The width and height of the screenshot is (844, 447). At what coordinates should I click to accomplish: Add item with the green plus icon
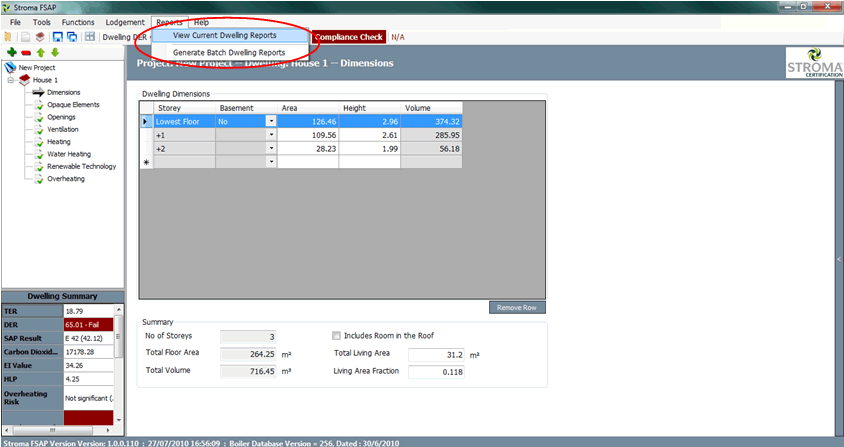(x=11, y=52)
